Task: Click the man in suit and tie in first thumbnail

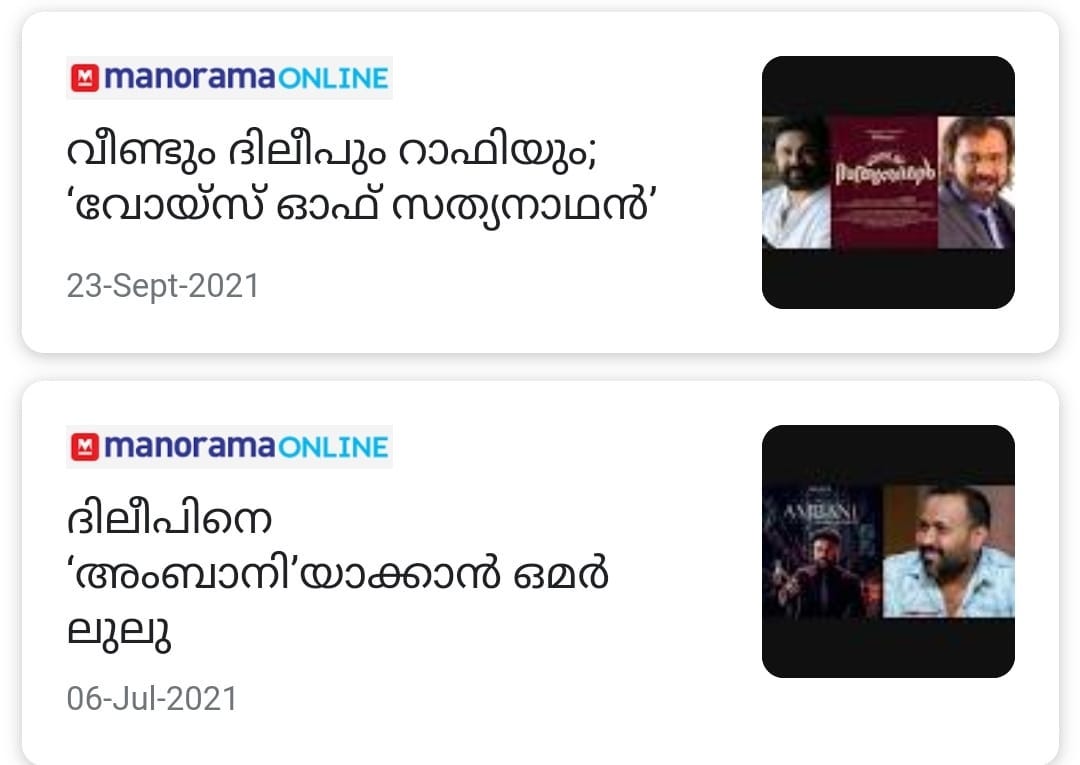Action: point(976,182)
